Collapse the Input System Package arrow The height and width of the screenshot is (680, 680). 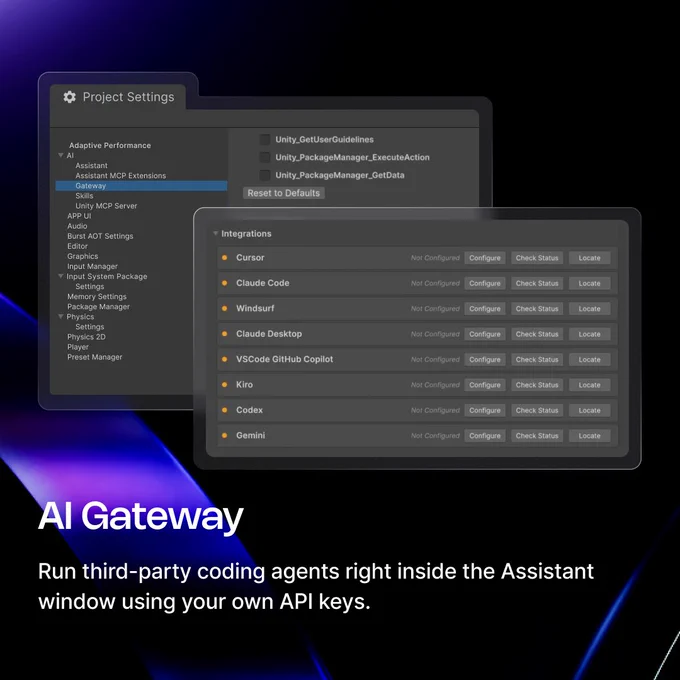(61, 276)
